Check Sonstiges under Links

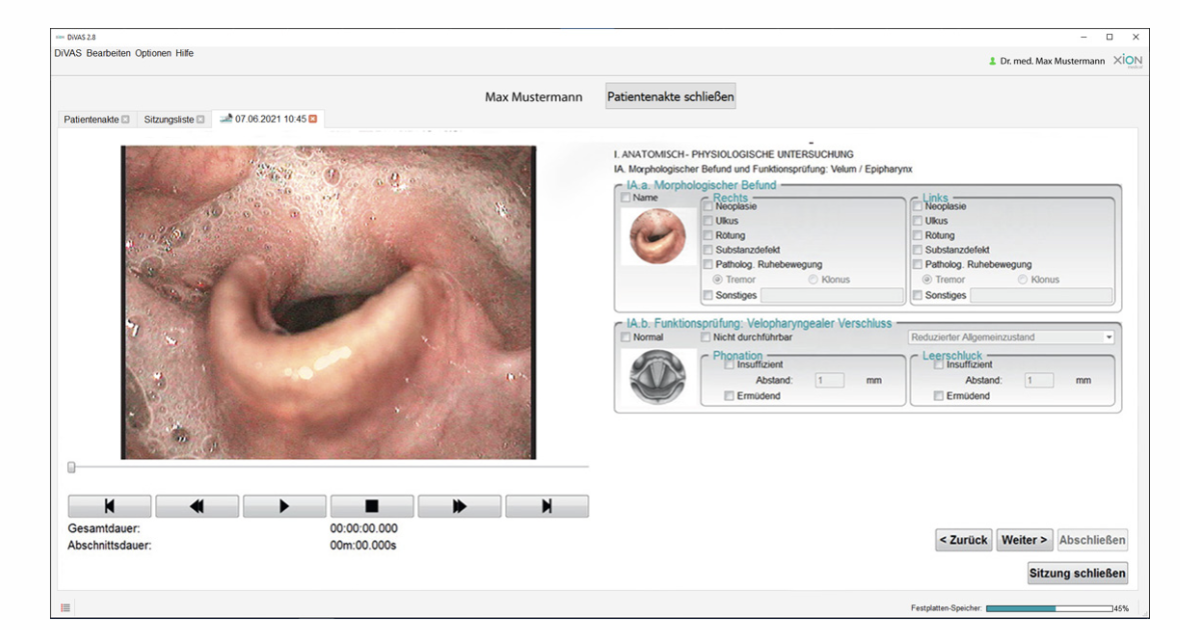click(917, 296)
